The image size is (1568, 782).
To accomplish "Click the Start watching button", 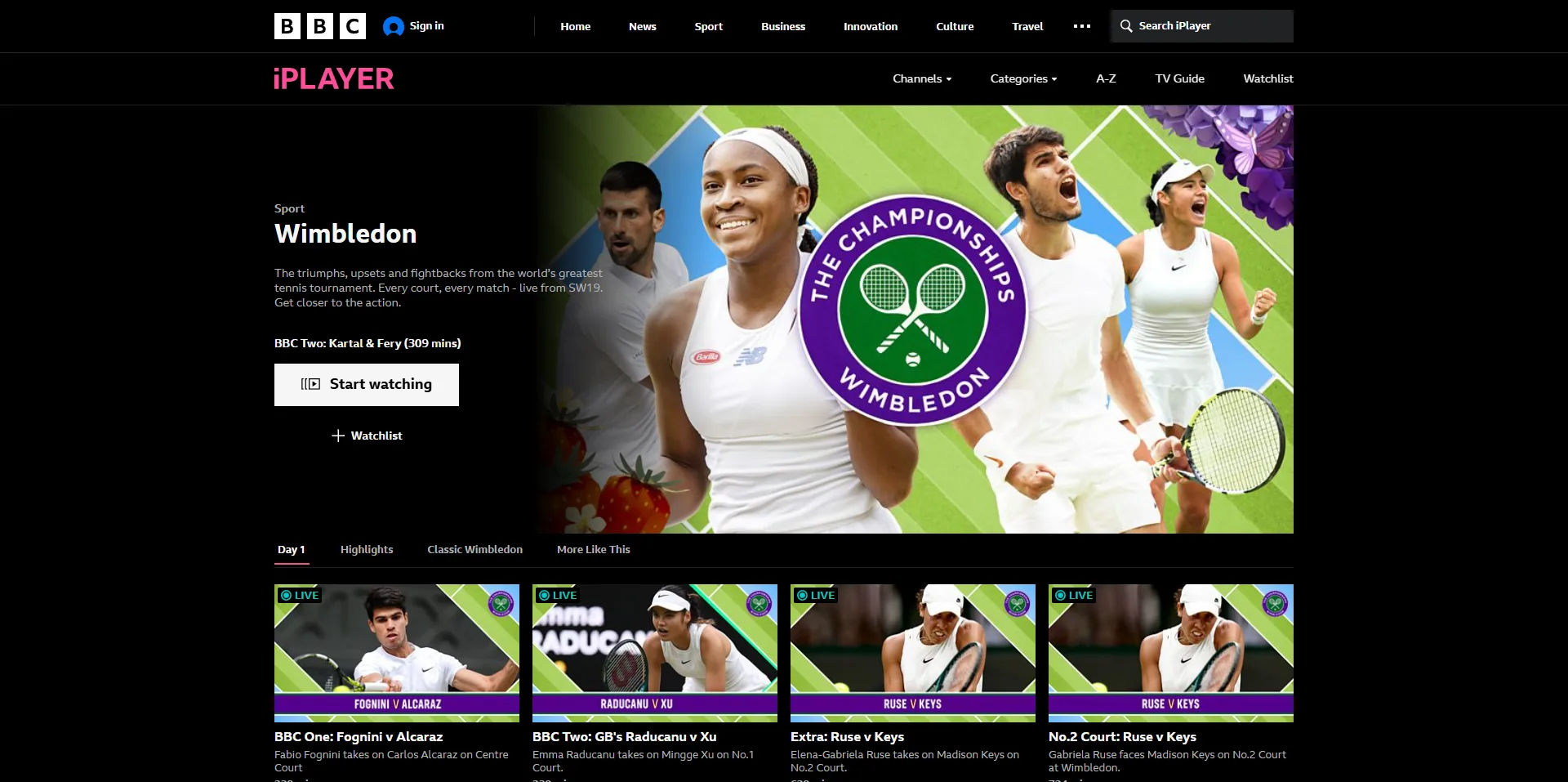I will click(x=367, y=385).
